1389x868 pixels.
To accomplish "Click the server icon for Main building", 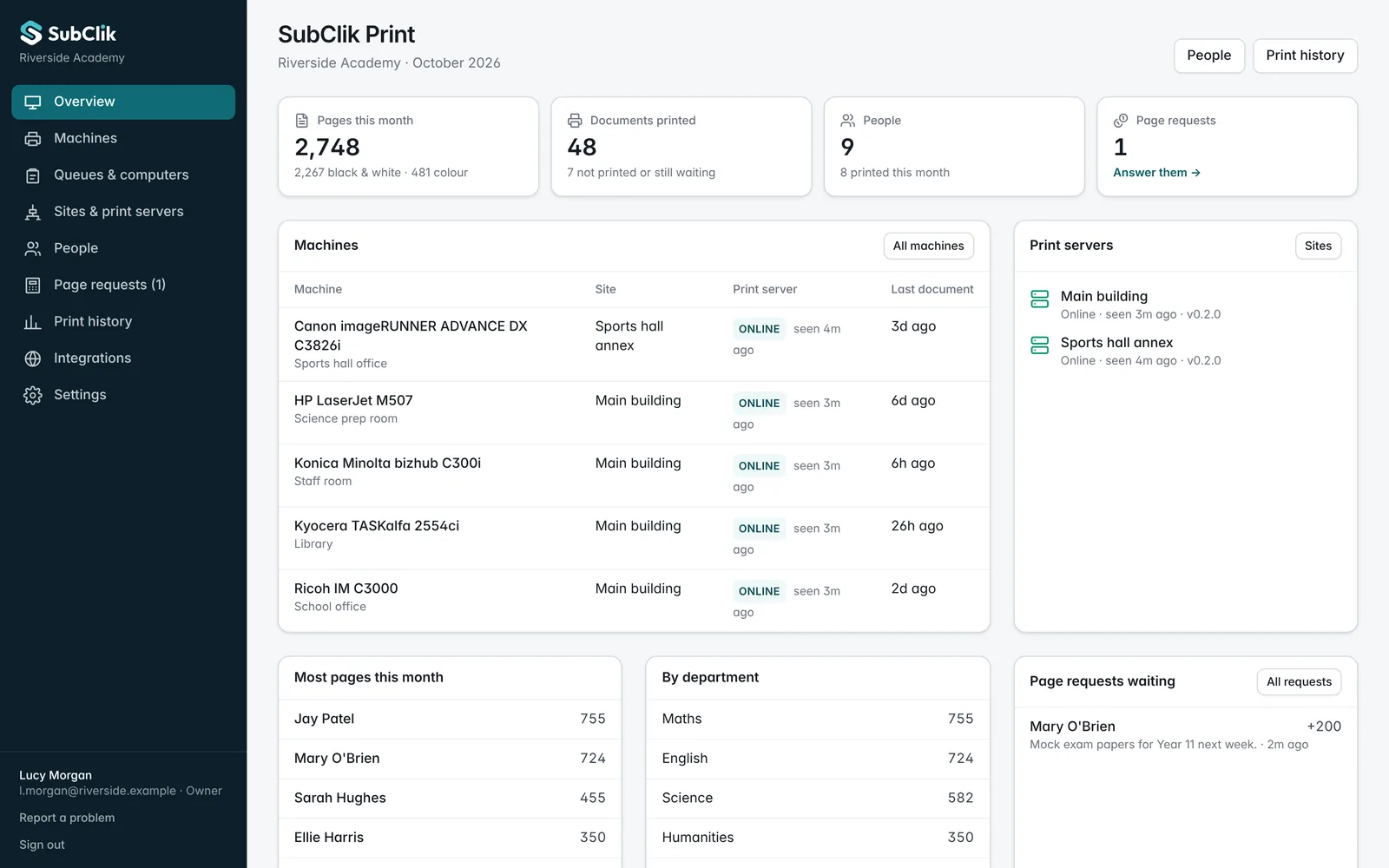I will click(1040, 299).
